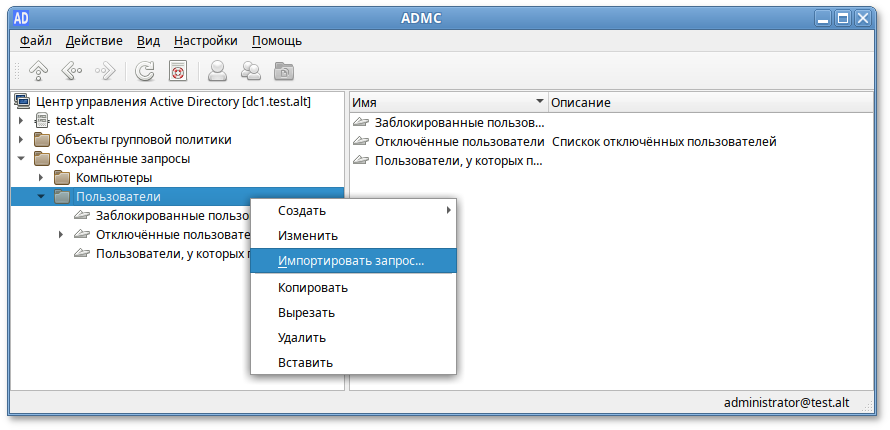Viewport: 890px width, 430px height.
Task: Click query icon of Заблокированные пользователи in tree
Action: pos(82,215)
